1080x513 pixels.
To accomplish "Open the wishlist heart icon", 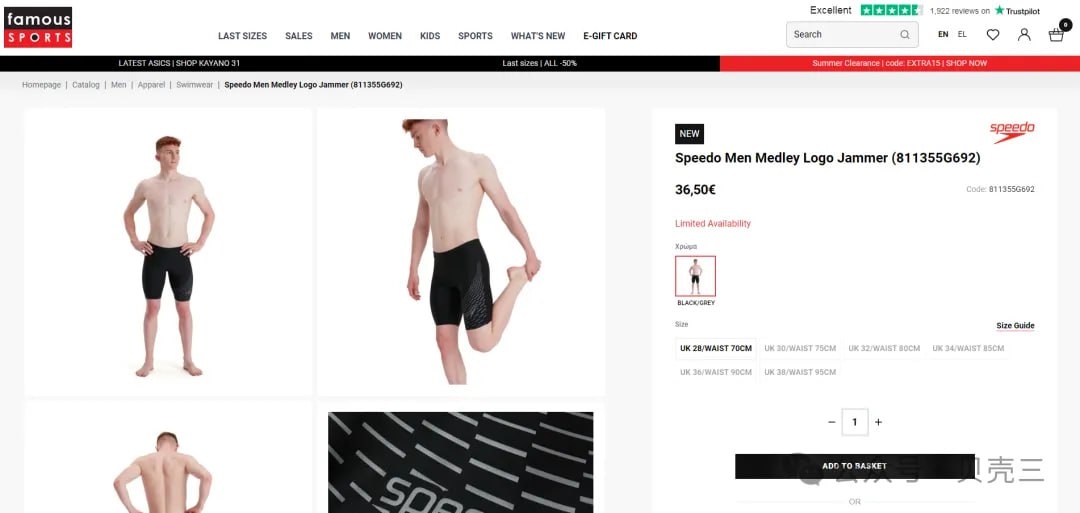I will click(993, 34).
